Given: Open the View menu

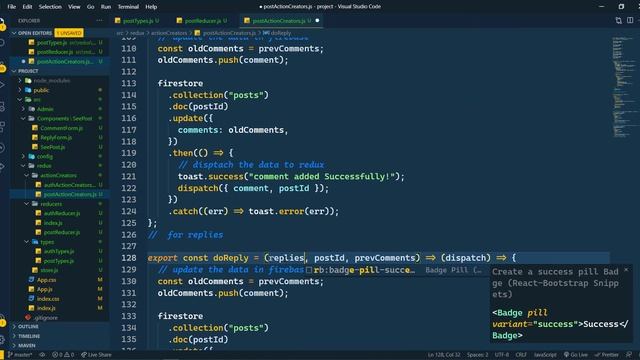Looking at the screenshot, I should (74, 7).
